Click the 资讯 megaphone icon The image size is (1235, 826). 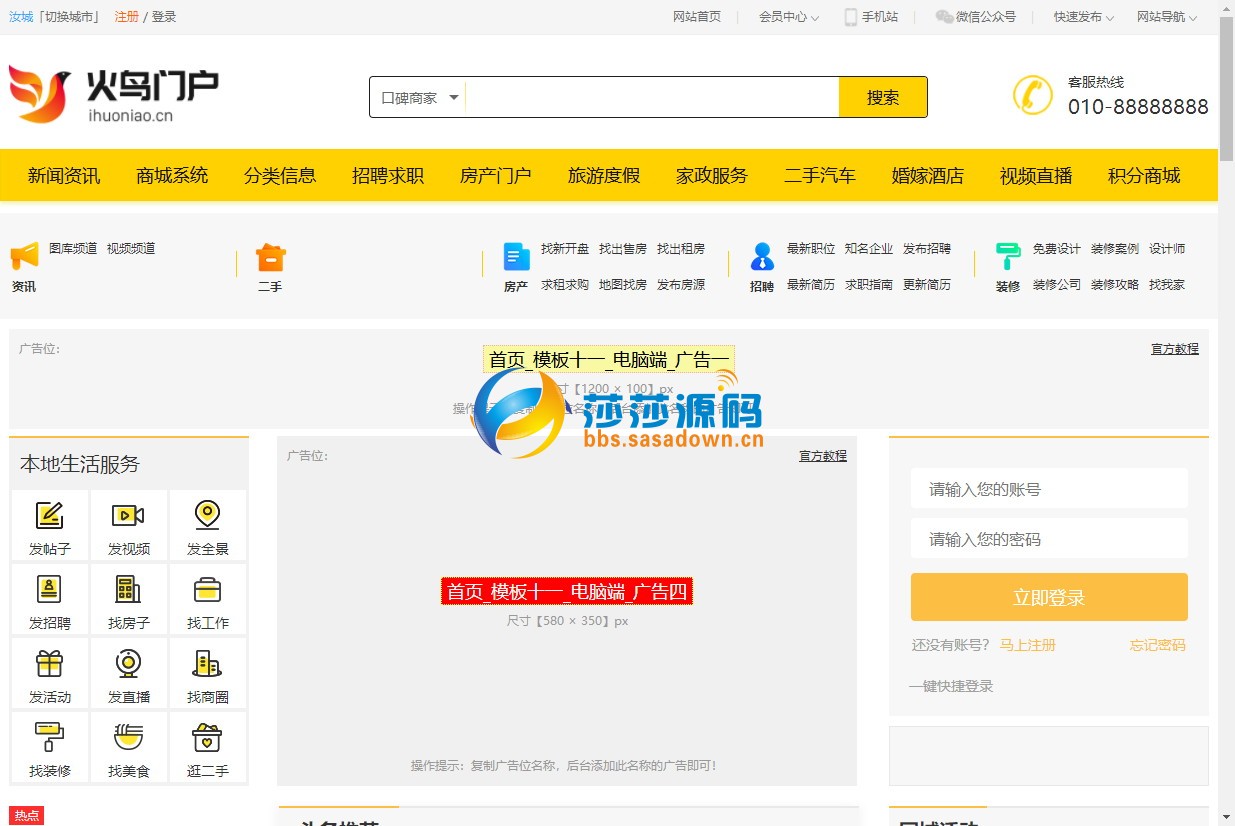coord(24,256)
